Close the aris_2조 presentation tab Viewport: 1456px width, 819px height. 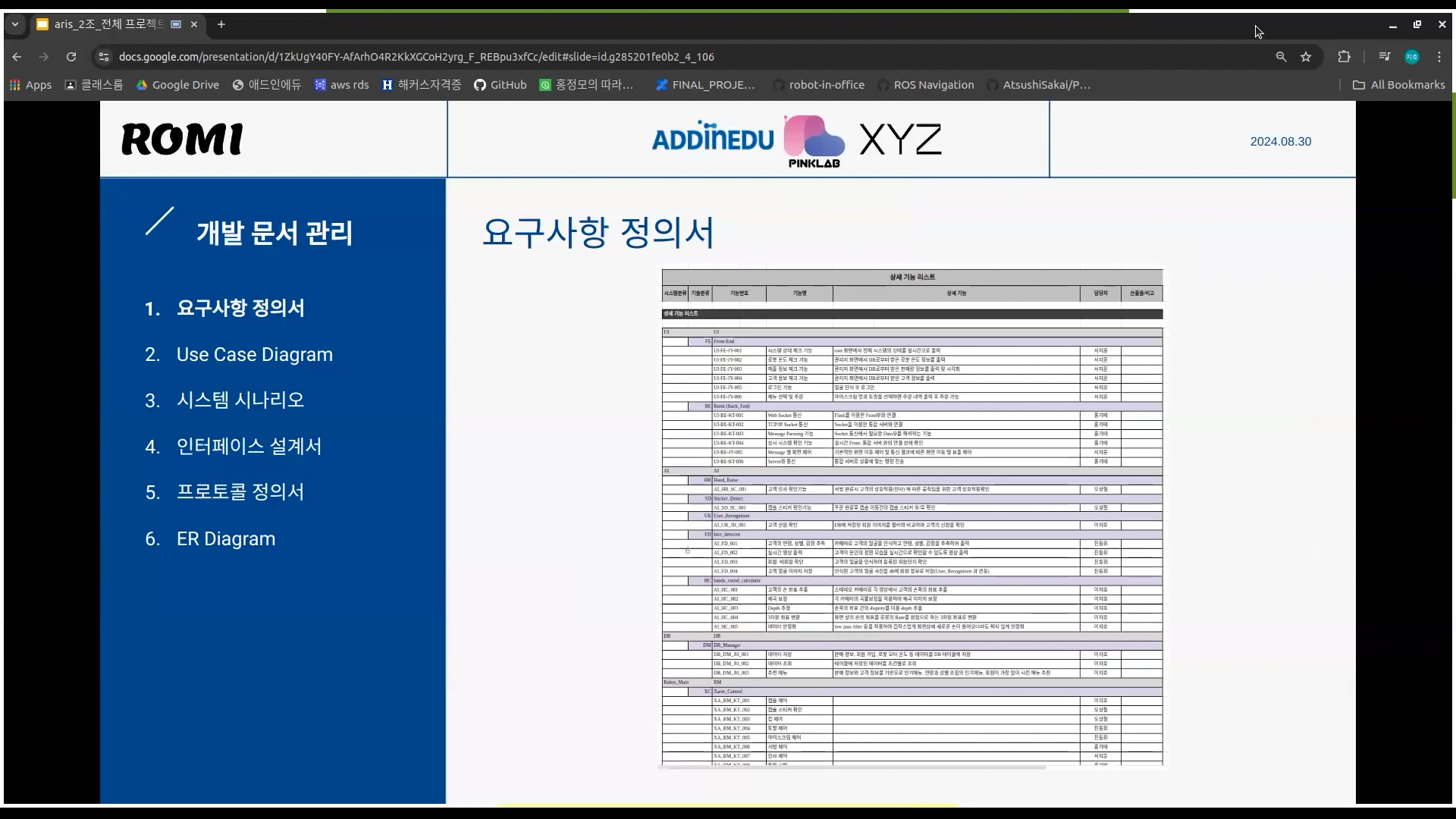[x=194, y=24]
